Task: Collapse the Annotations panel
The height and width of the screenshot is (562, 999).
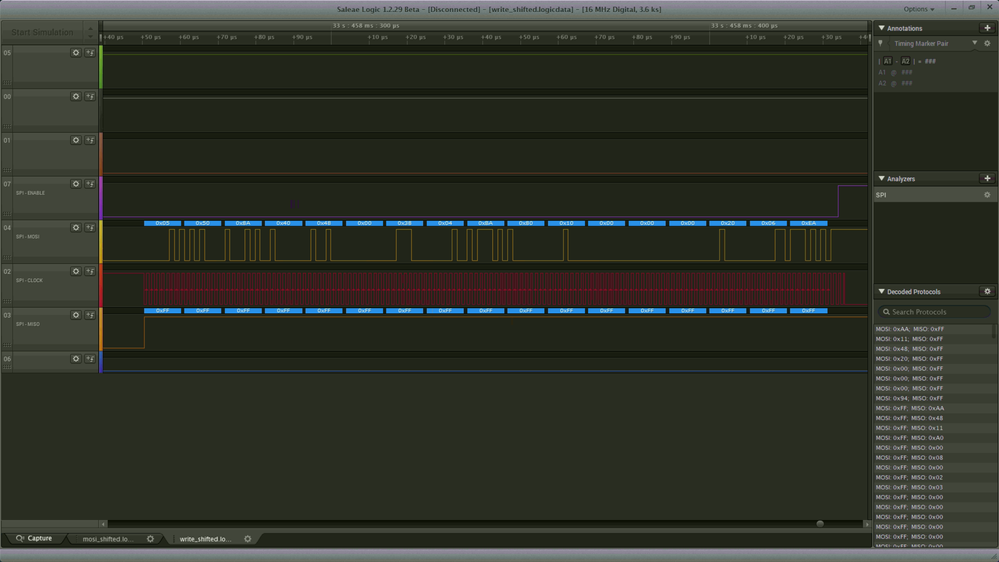Action: point(881,28)
